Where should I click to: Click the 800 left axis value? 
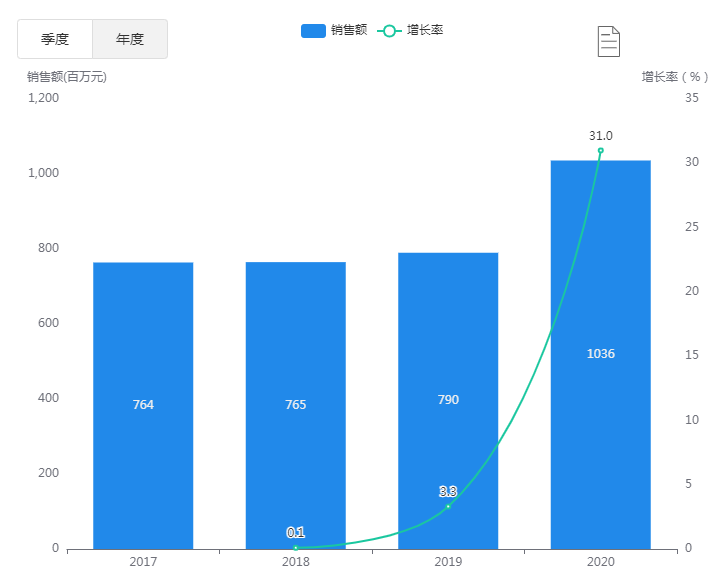coord(49,248)
